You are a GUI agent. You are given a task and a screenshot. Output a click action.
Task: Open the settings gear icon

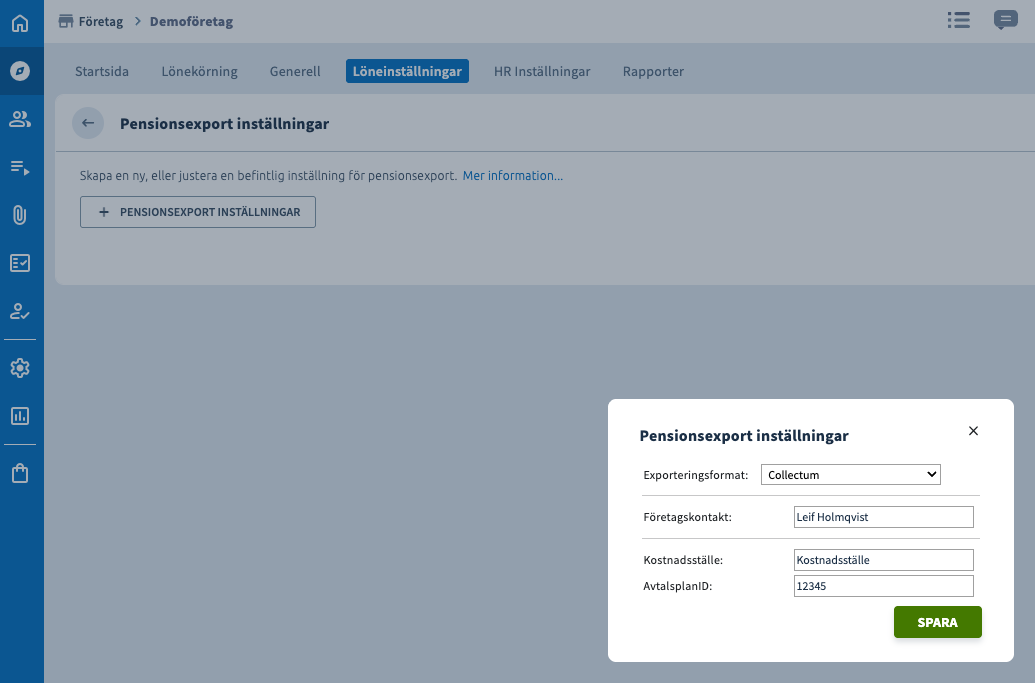point(20,368)
